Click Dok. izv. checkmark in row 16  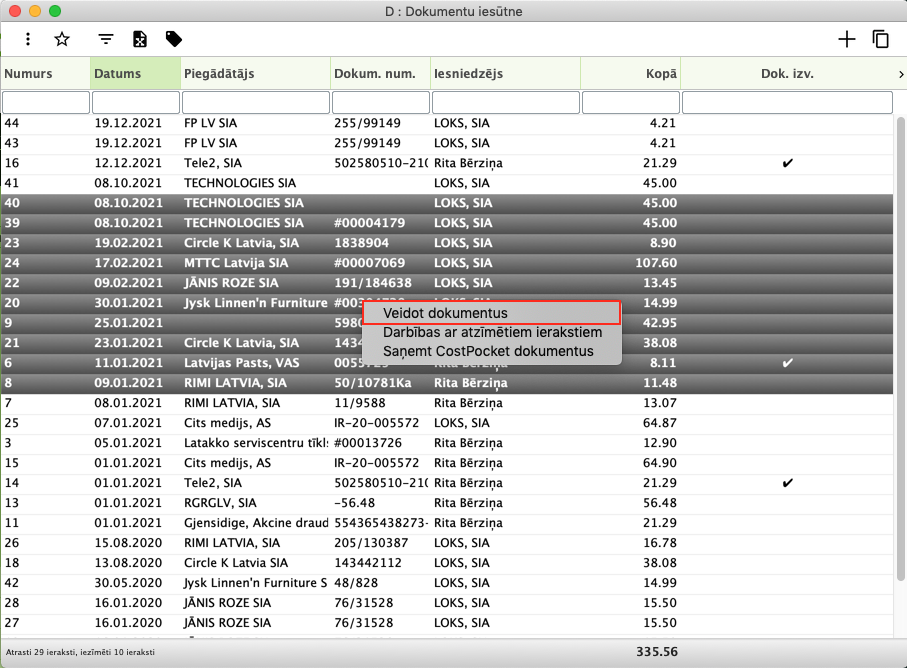(787, 163)
